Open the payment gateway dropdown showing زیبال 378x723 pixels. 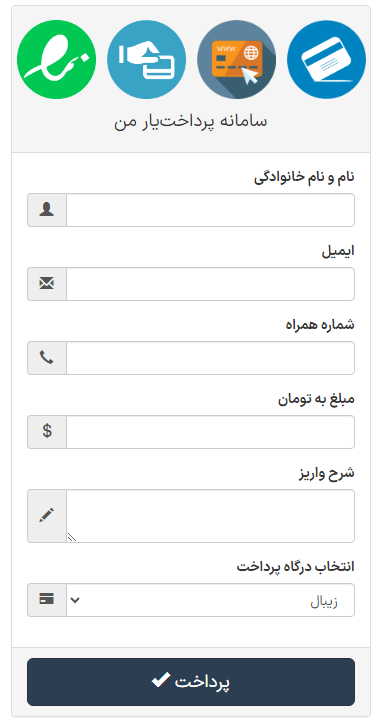211,600
